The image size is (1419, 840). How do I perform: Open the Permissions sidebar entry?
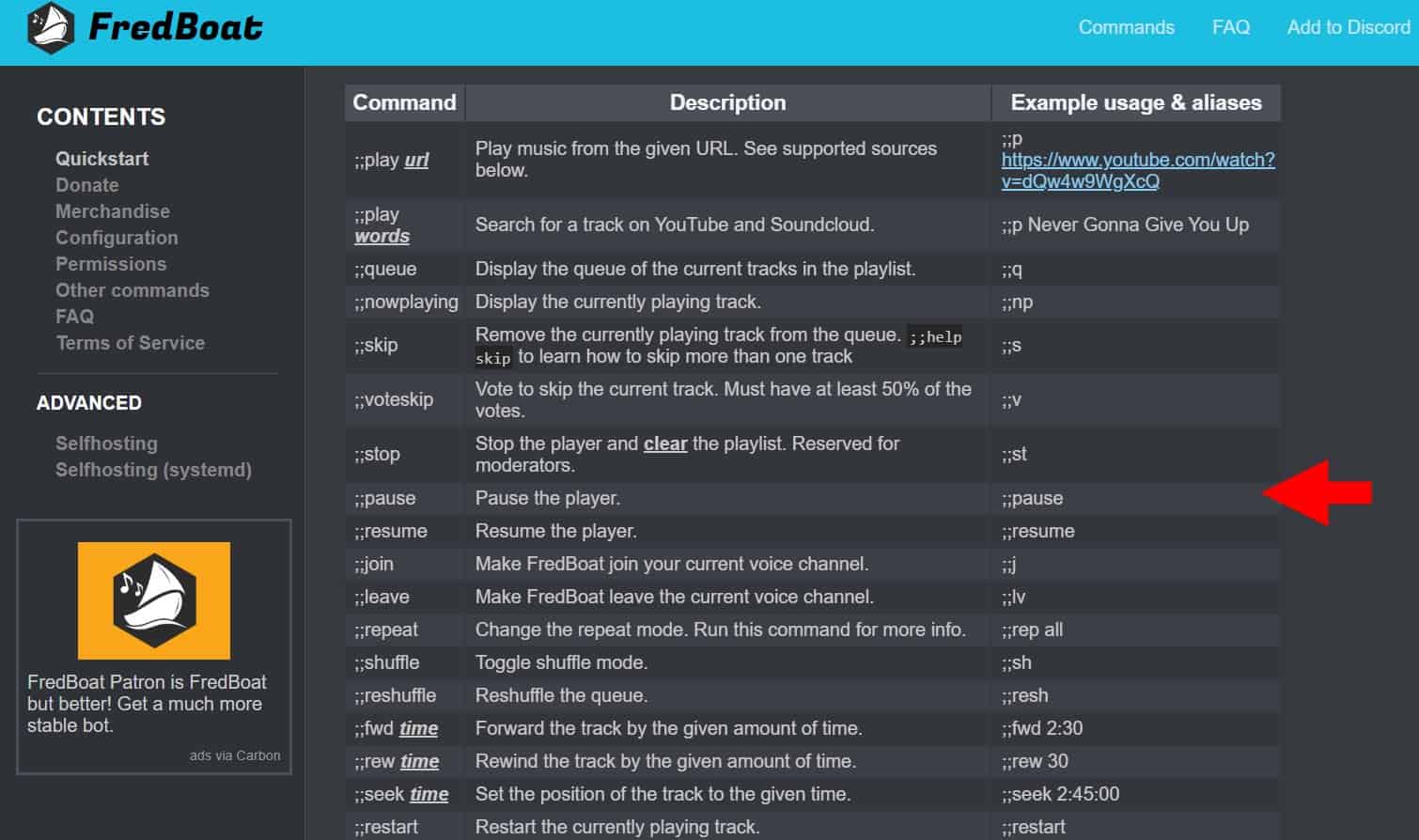click(x=111, y=264)
